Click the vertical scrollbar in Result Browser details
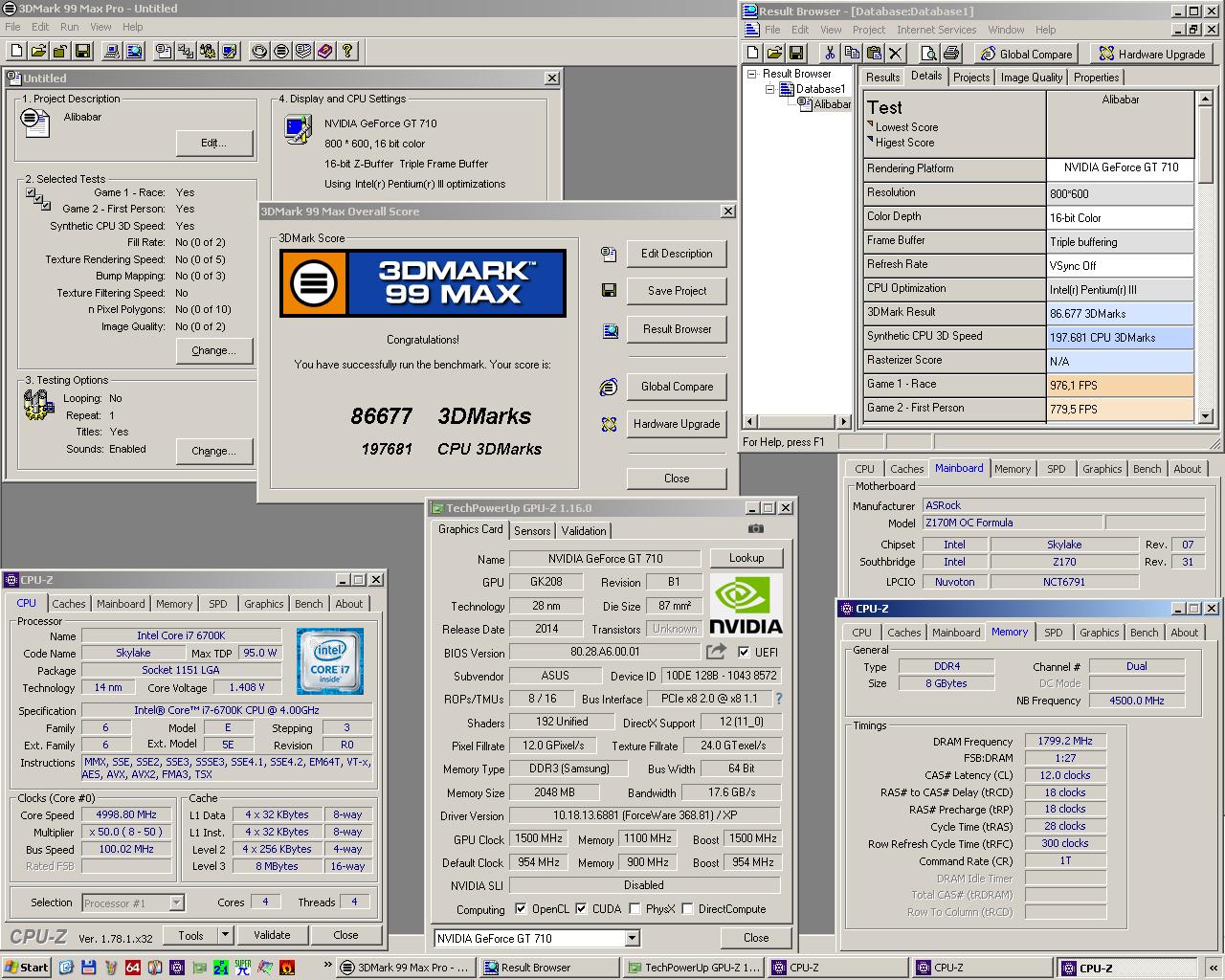 (1206, 258)
